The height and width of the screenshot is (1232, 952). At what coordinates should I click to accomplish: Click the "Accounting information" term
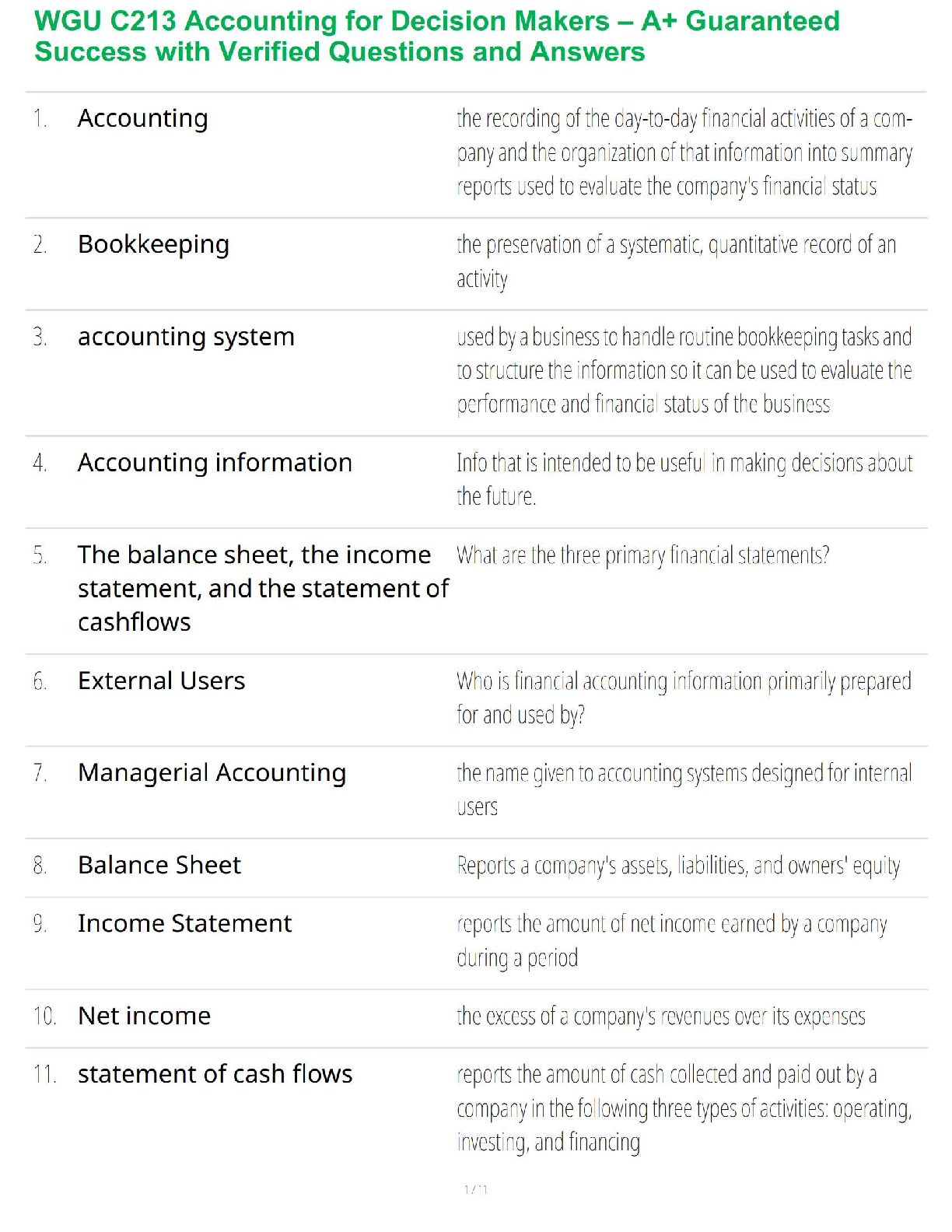point(215,463)
